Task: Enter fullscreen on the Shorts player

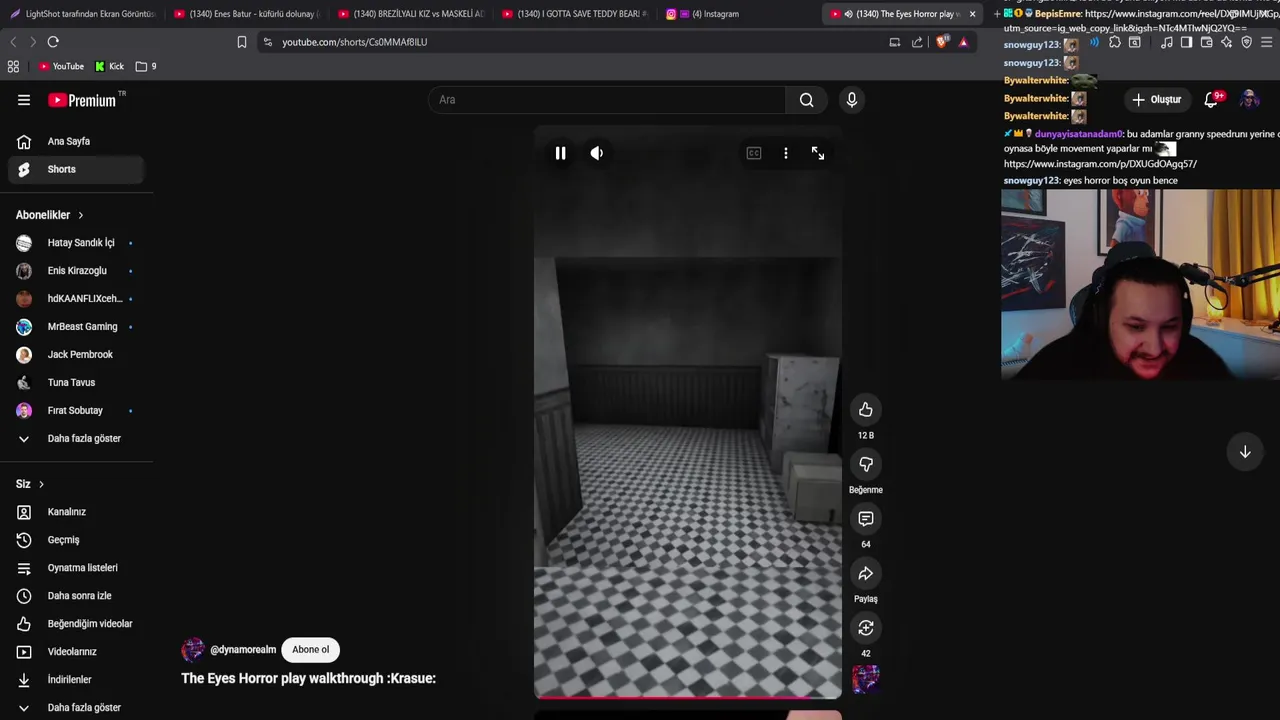Action: pyautogui.click(x=818, y=153)
